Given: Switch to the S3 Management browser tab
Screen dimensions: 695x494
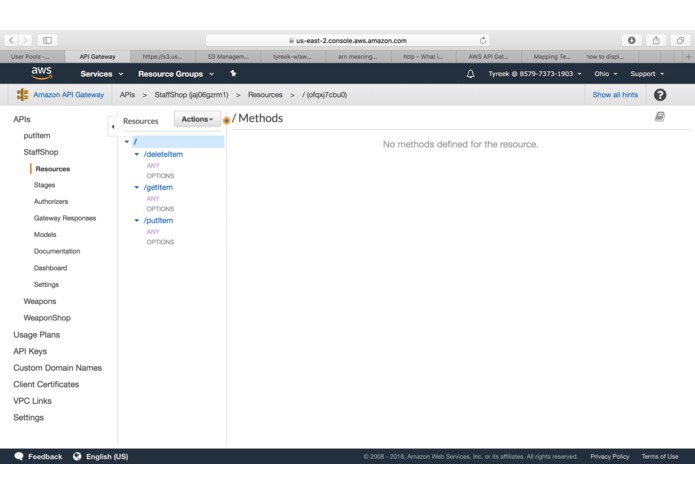Looking at the screenshot, I should tap(228, 57).
